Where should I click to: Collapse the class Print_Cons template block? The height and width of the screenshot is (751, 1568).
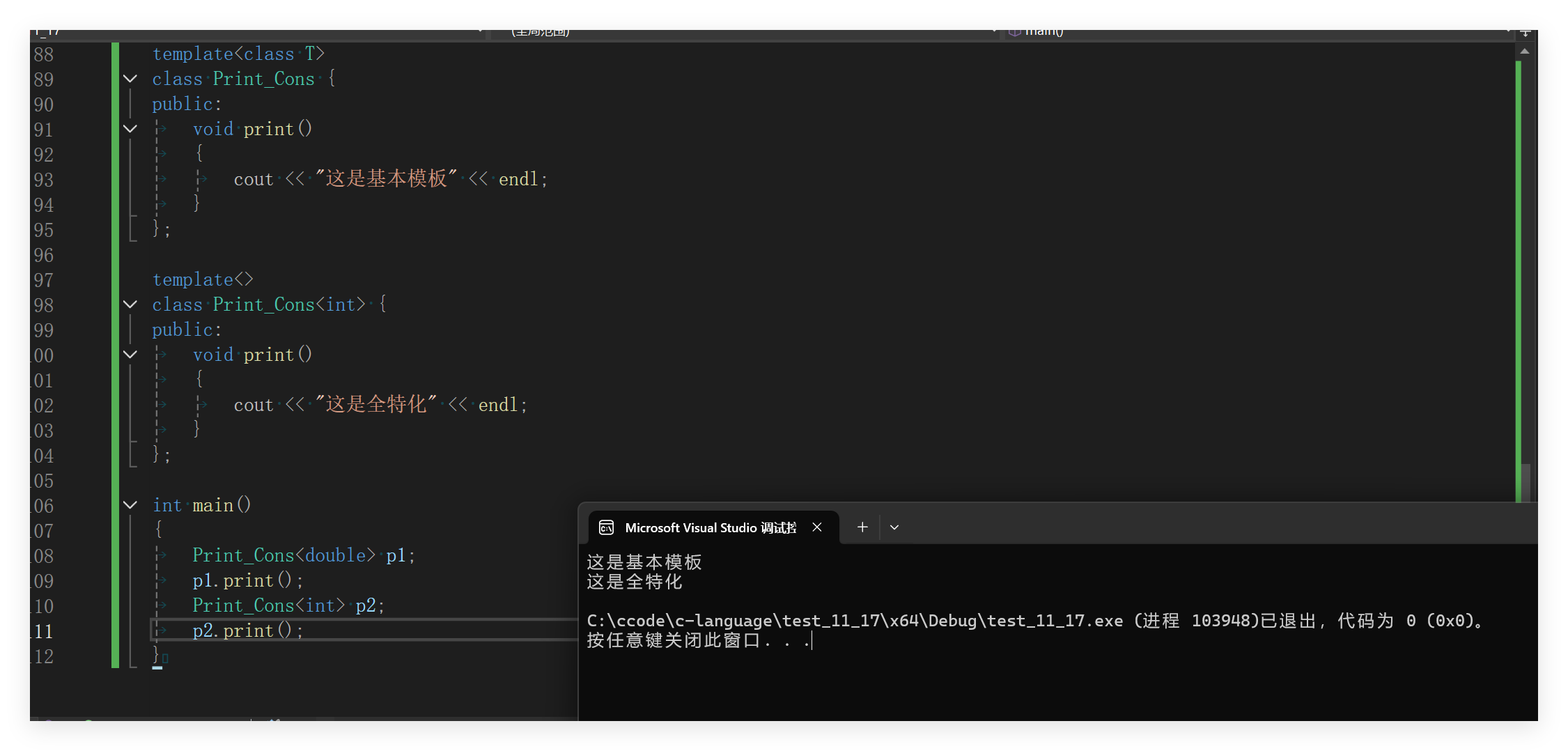130,79
